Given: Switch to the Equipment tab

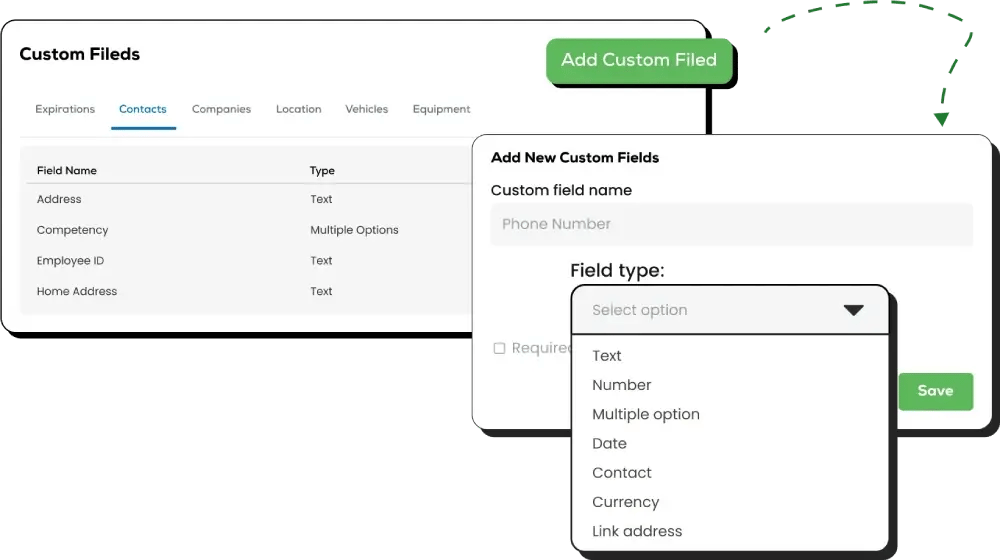Looking at the screenshot, I should tap(441, 109).
